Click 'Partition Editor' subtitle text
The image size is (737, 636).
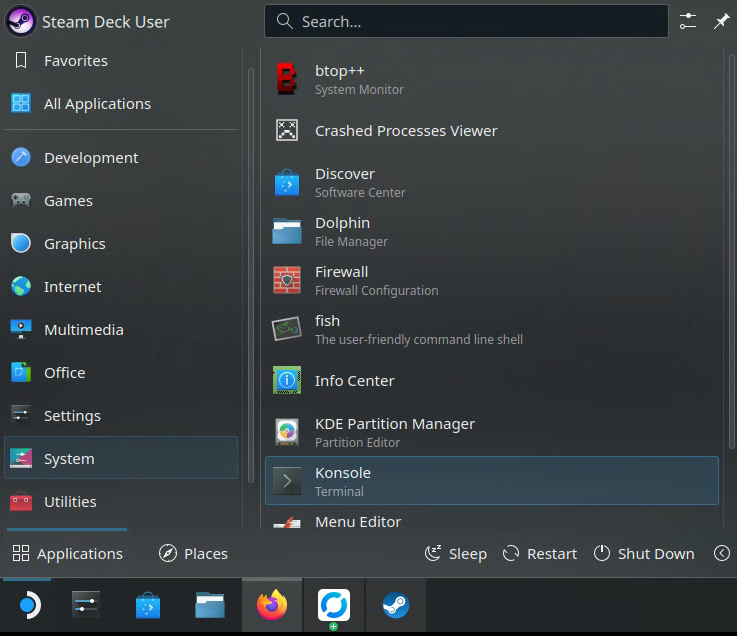pyautogui.click(x=357, y=442)
